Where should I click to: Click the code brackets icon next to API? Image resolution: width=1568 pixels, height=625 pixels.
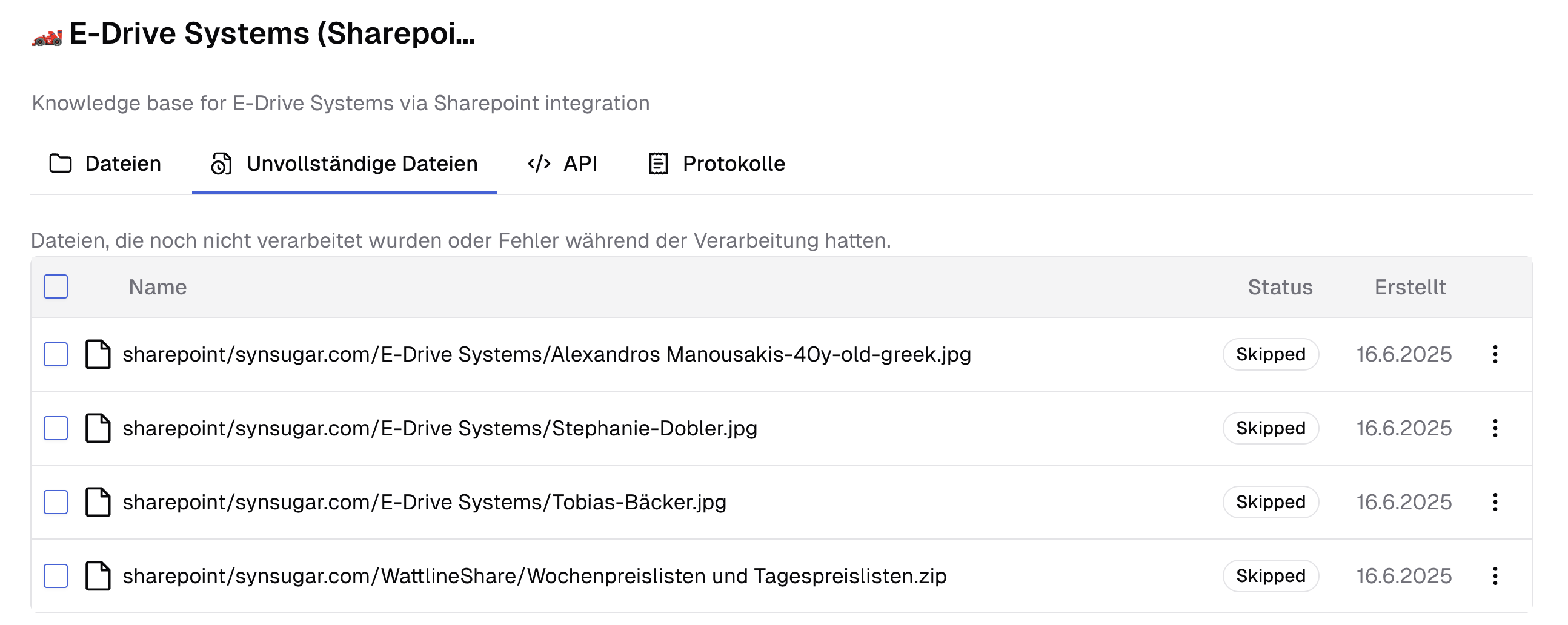coord(539,163)
